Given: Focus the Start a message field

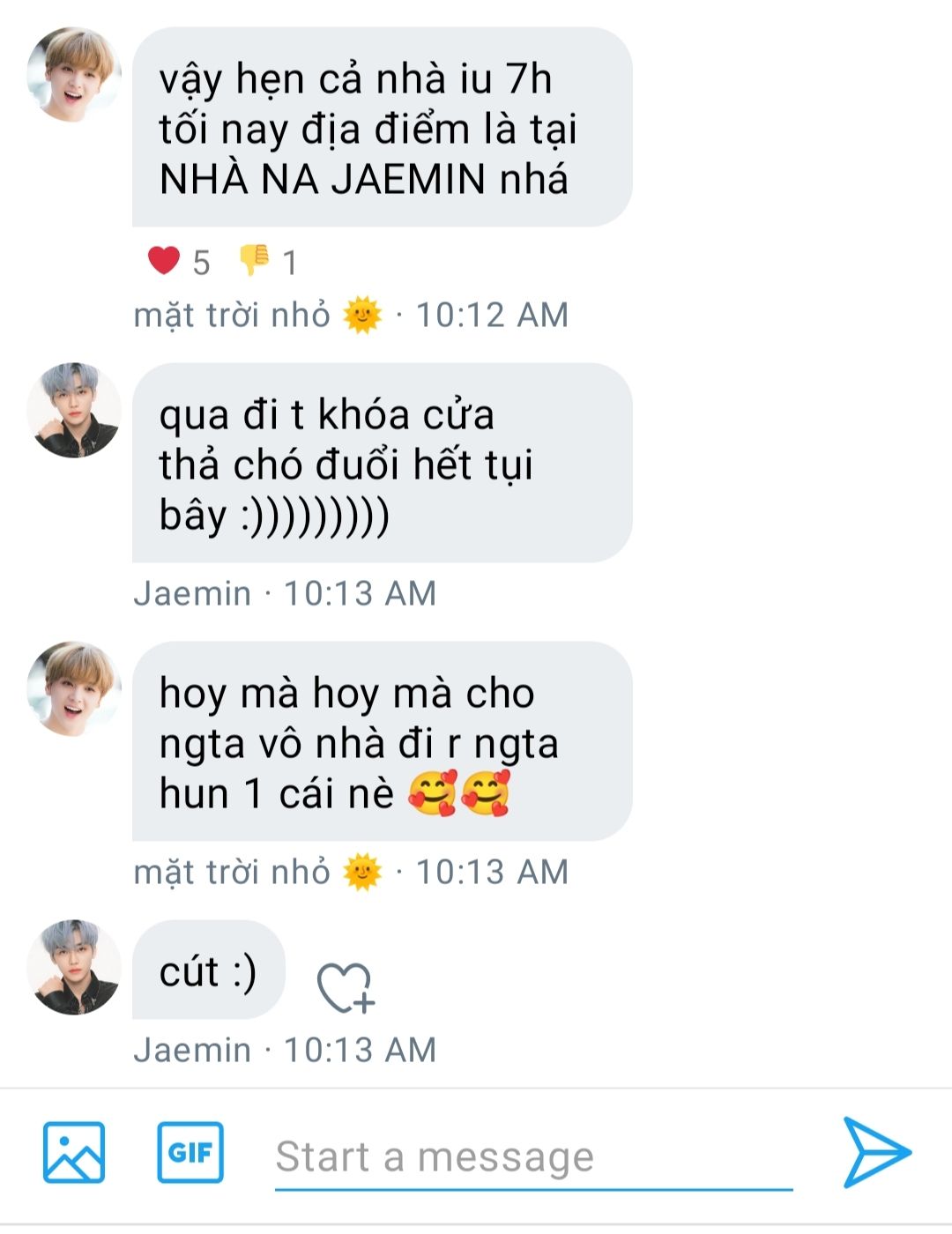Looking at the screenshot, I should 533,1156.
